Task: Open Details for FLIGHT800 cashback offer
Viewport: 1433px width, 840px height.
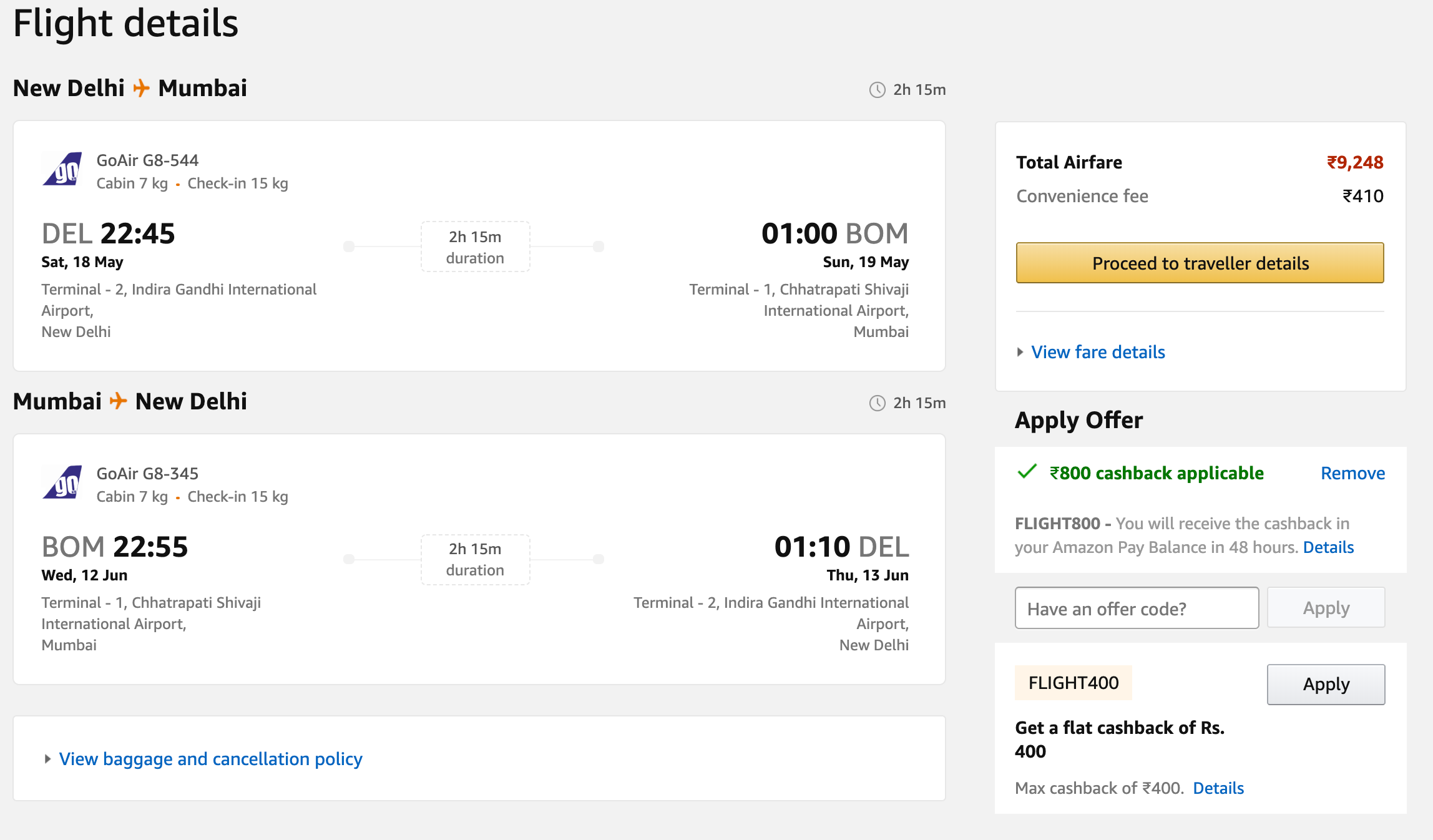Action: (1328, 547)
